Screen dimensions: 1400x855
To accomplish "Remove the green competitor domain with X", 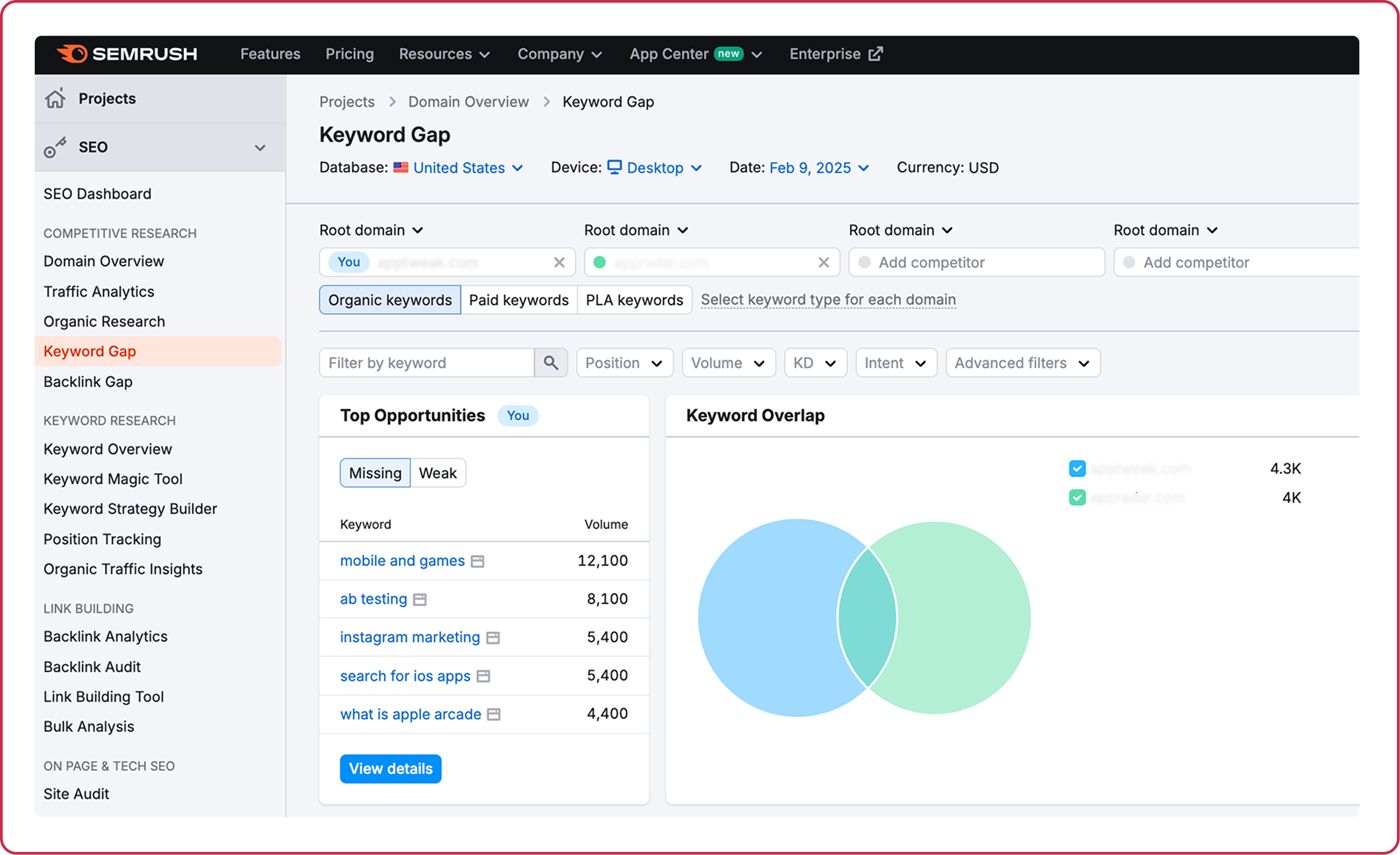I will click(823, 263).
